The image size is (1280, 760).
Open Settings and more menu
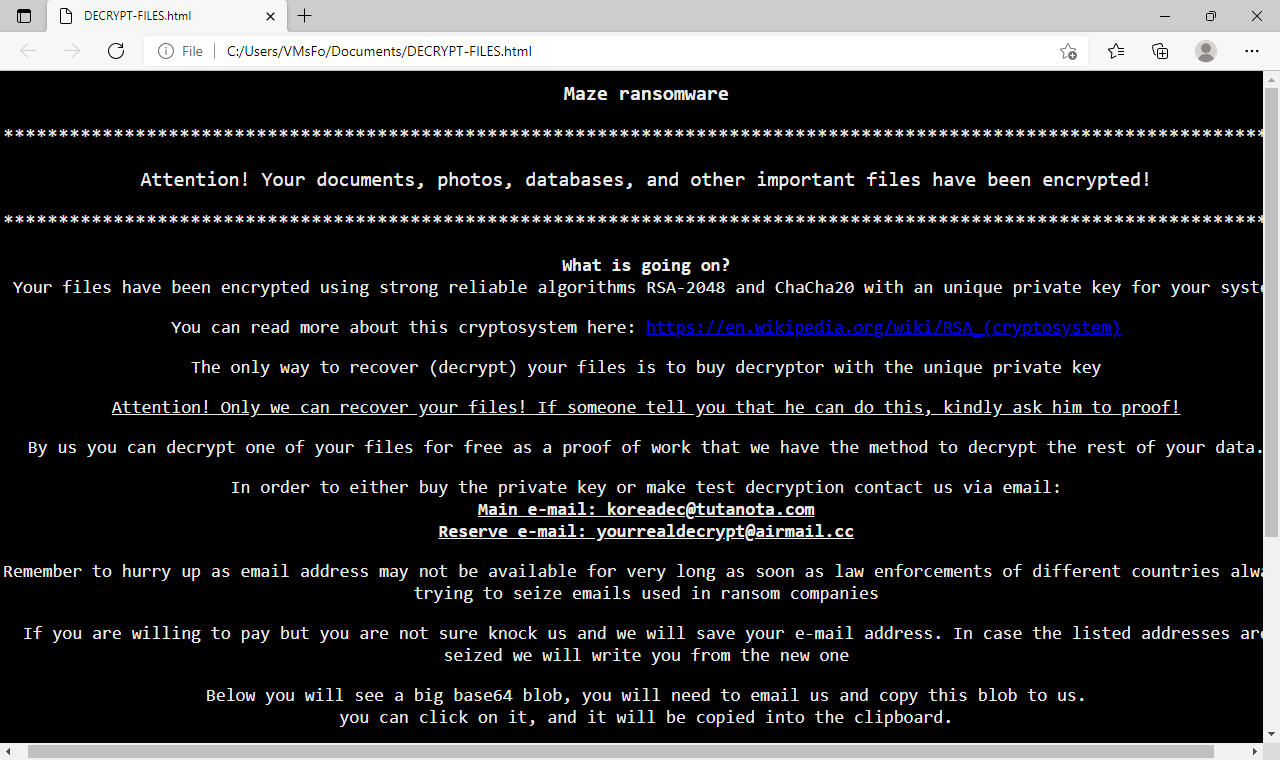1251,51
